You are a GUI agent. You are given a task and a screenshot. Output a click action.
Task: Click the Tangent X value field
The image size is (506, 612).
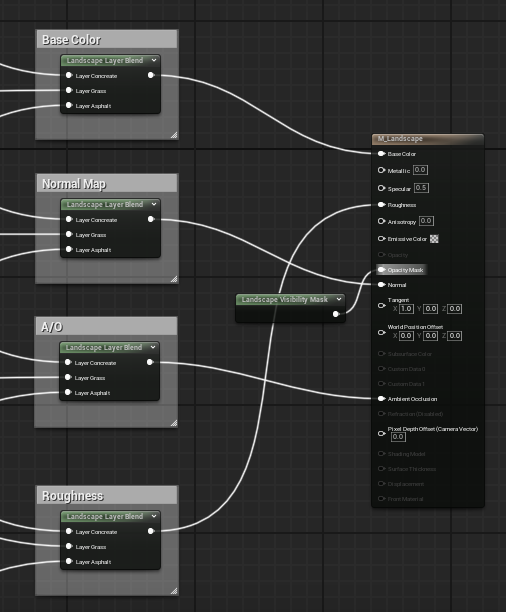406,309
